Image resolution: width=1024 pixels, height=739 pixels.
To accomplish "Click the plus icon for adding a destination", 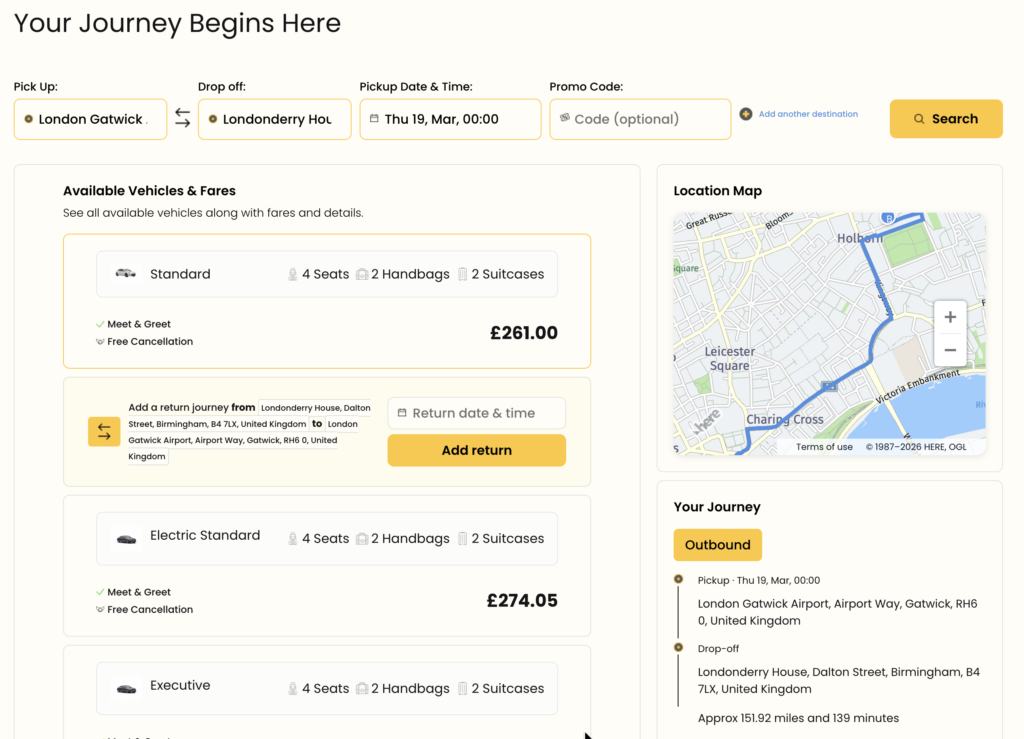I will [x=746, y=114].
